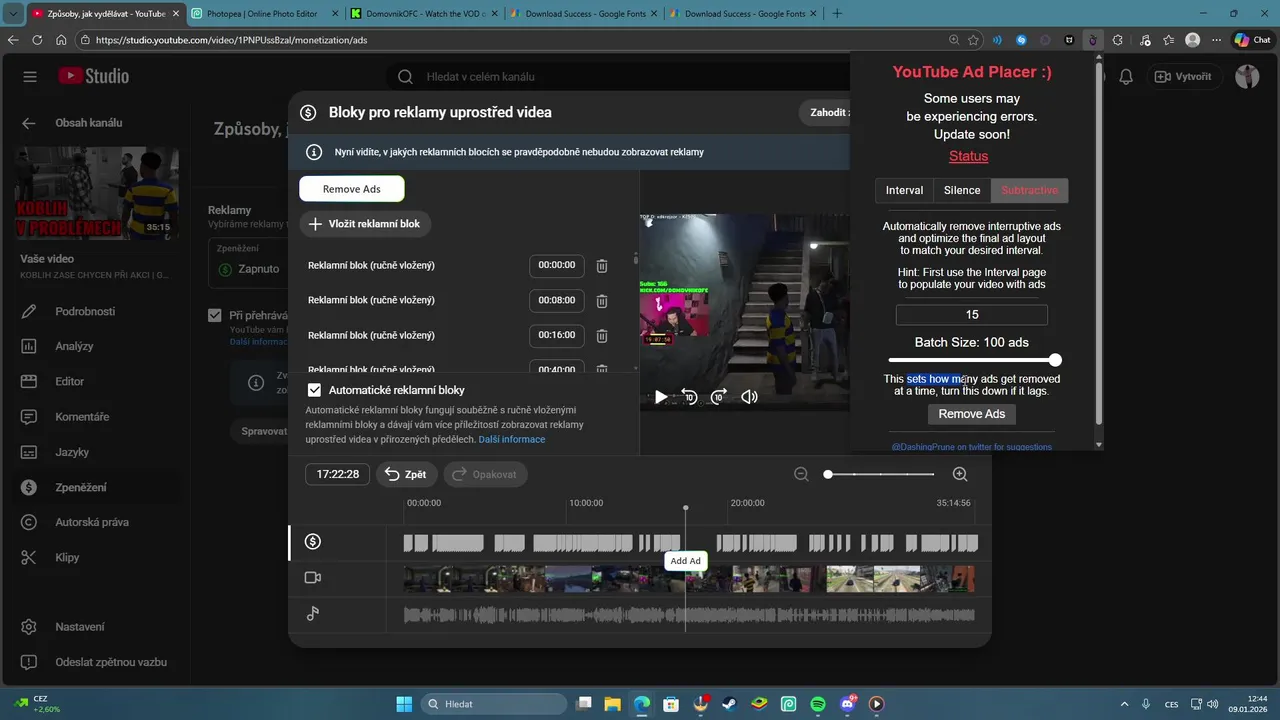This screenshot has width=1280, height=720.
Task: Open the video thumbnail KOBLIH V PROBLÉMECH
Action: point(97,193)
